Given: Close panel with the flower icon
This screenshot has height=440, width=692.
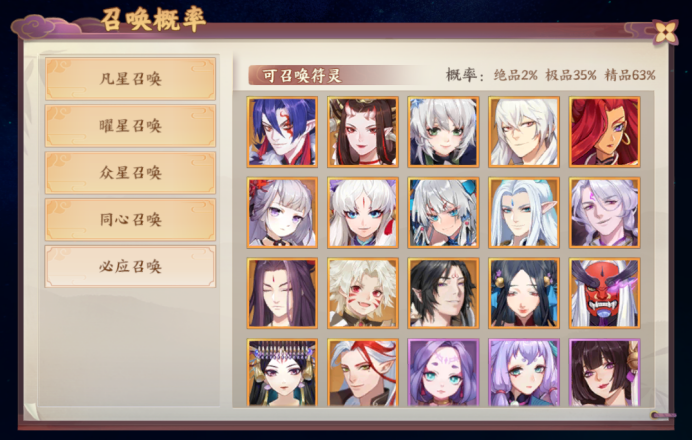Looking at the screenshot, I should point(666,31).
